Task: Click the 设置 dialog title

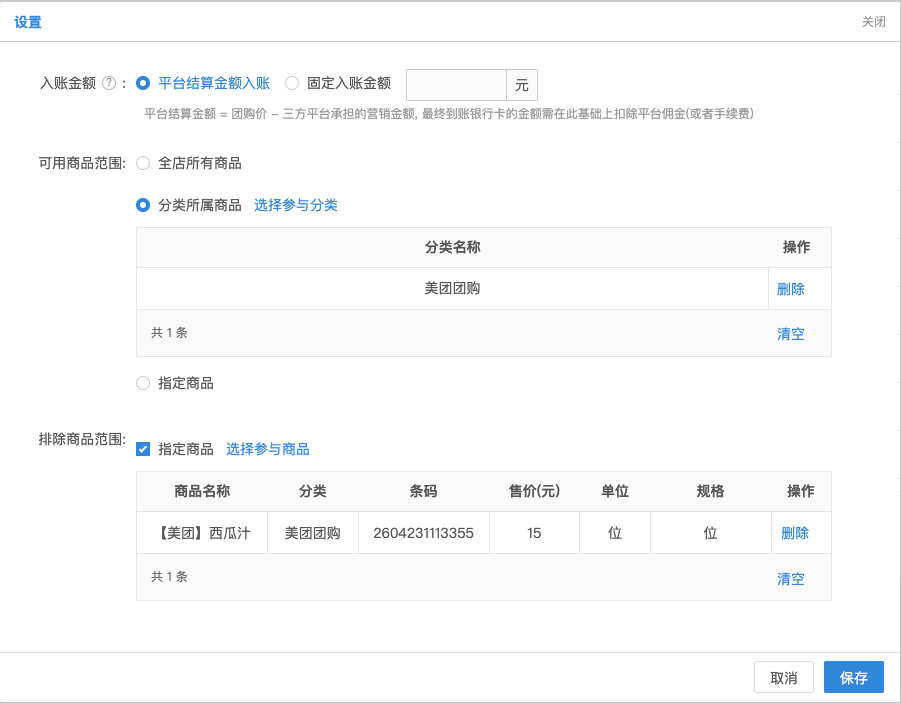Action: [28, 22]
